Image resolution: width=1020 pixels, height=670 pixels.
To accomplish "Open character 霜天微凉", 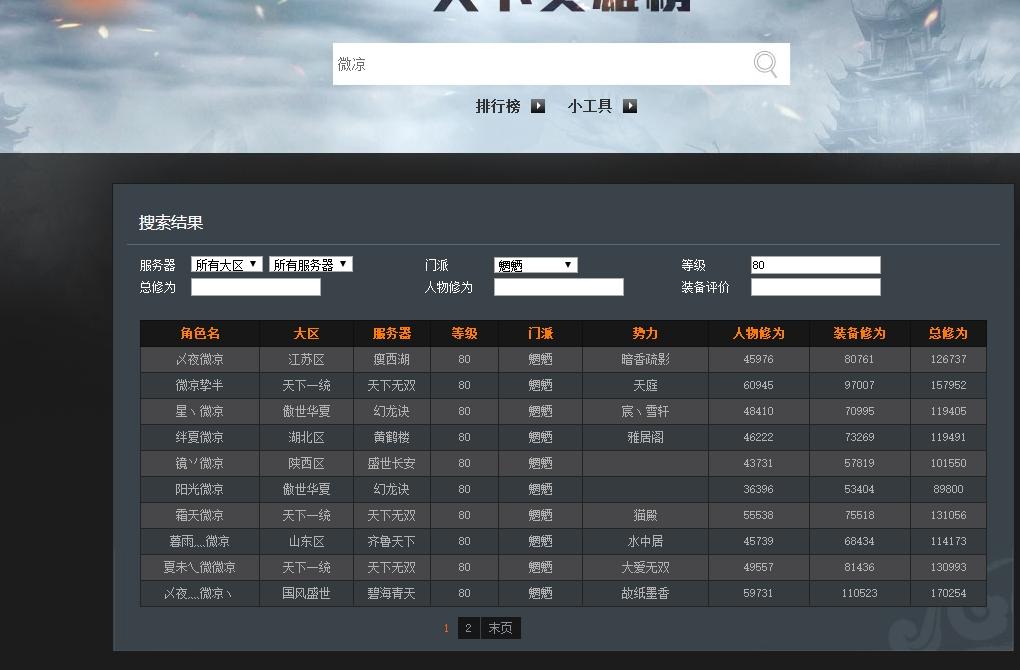I will tap(200, 515).
